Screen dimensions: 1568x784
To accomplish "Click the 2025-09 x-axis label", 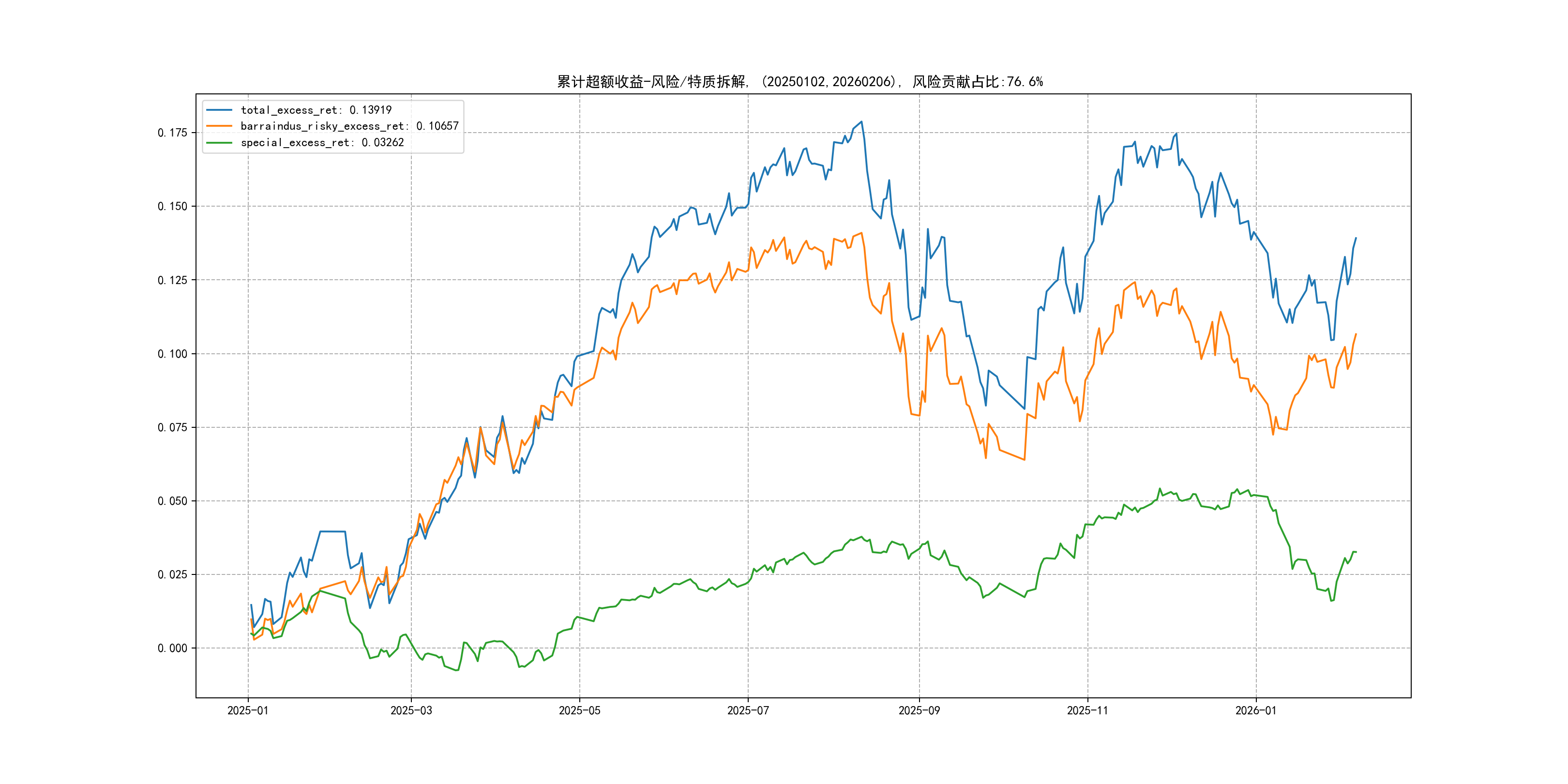I will pos(919,710).
